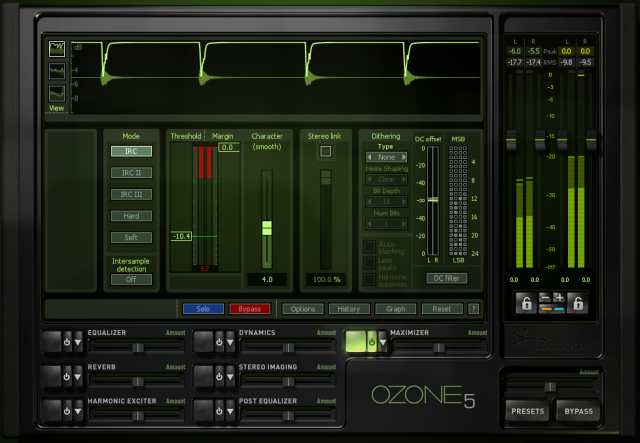Select the top view icon in the waveform display

coord(57,49)
